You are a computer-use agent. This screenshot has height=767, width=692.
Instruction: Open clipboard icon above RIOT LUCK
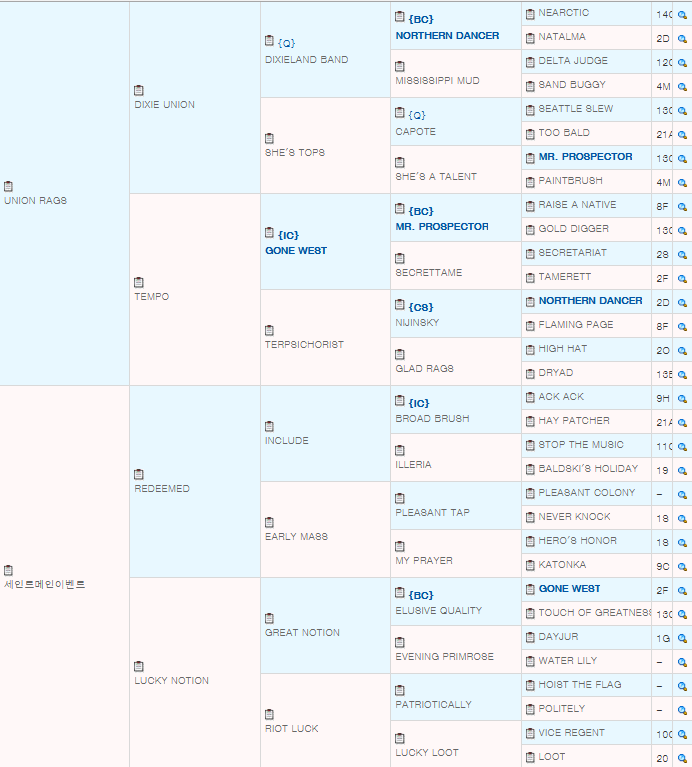click(x=269, y=714)
